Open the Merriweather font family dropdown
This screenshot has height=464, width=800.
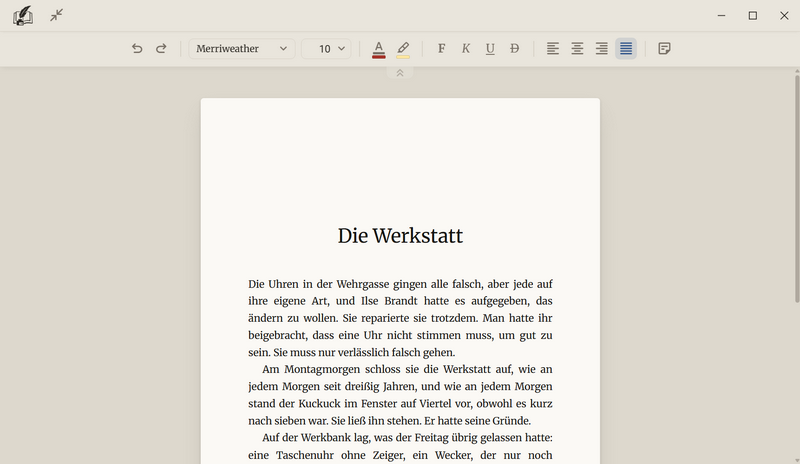click(242, 49)
